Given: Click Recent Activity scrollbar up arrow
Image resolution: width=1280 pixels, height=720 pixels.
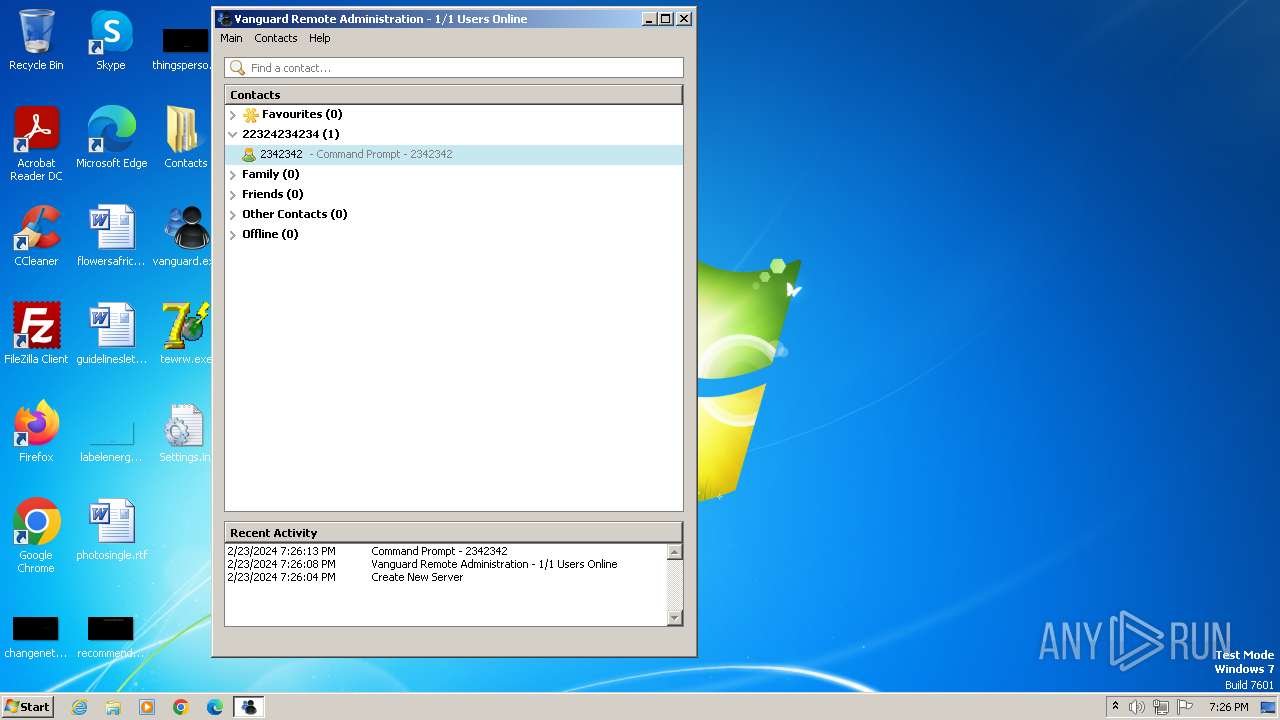Looking at the screenshot, I should coord(674,552).
